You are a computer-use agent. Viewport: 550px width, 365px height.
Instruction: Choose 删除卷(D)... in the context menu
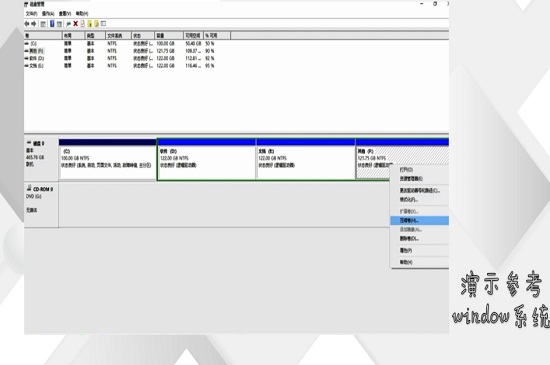pos(420,239)
